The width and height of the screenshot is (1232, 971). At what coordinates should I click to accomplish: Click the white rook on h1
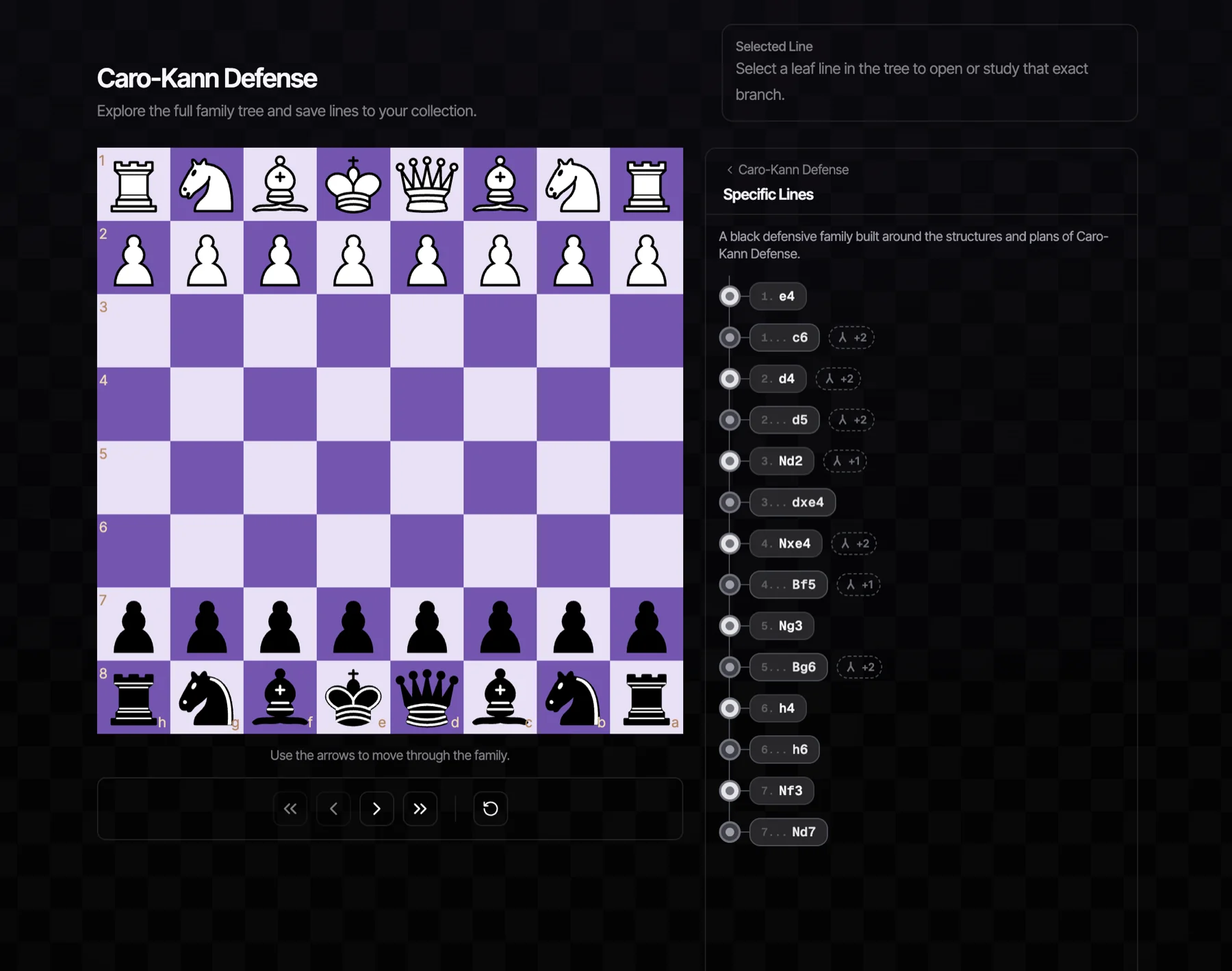coord(133,184)
